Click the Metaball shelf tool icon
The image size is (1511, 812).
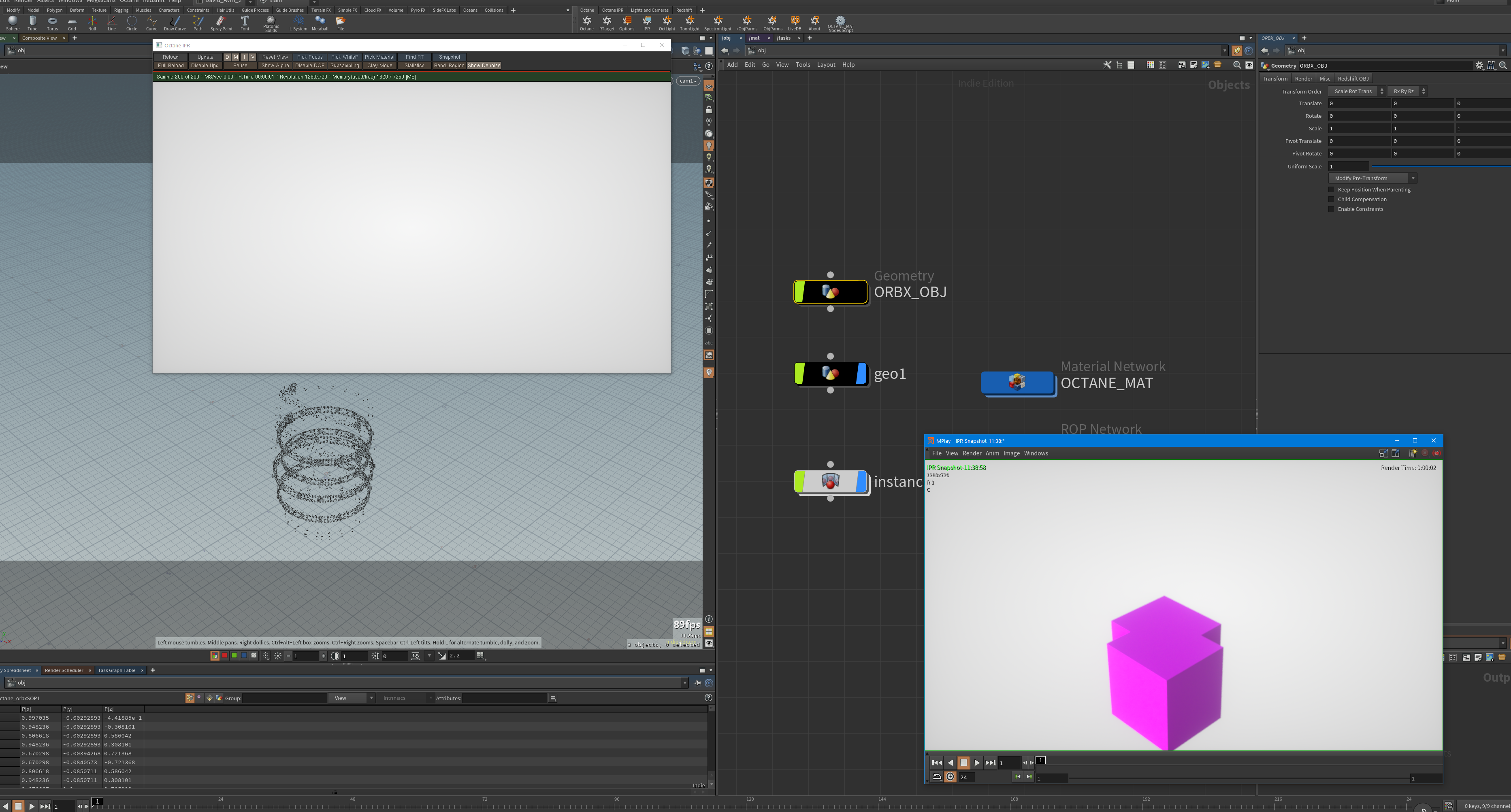[320, 23]
